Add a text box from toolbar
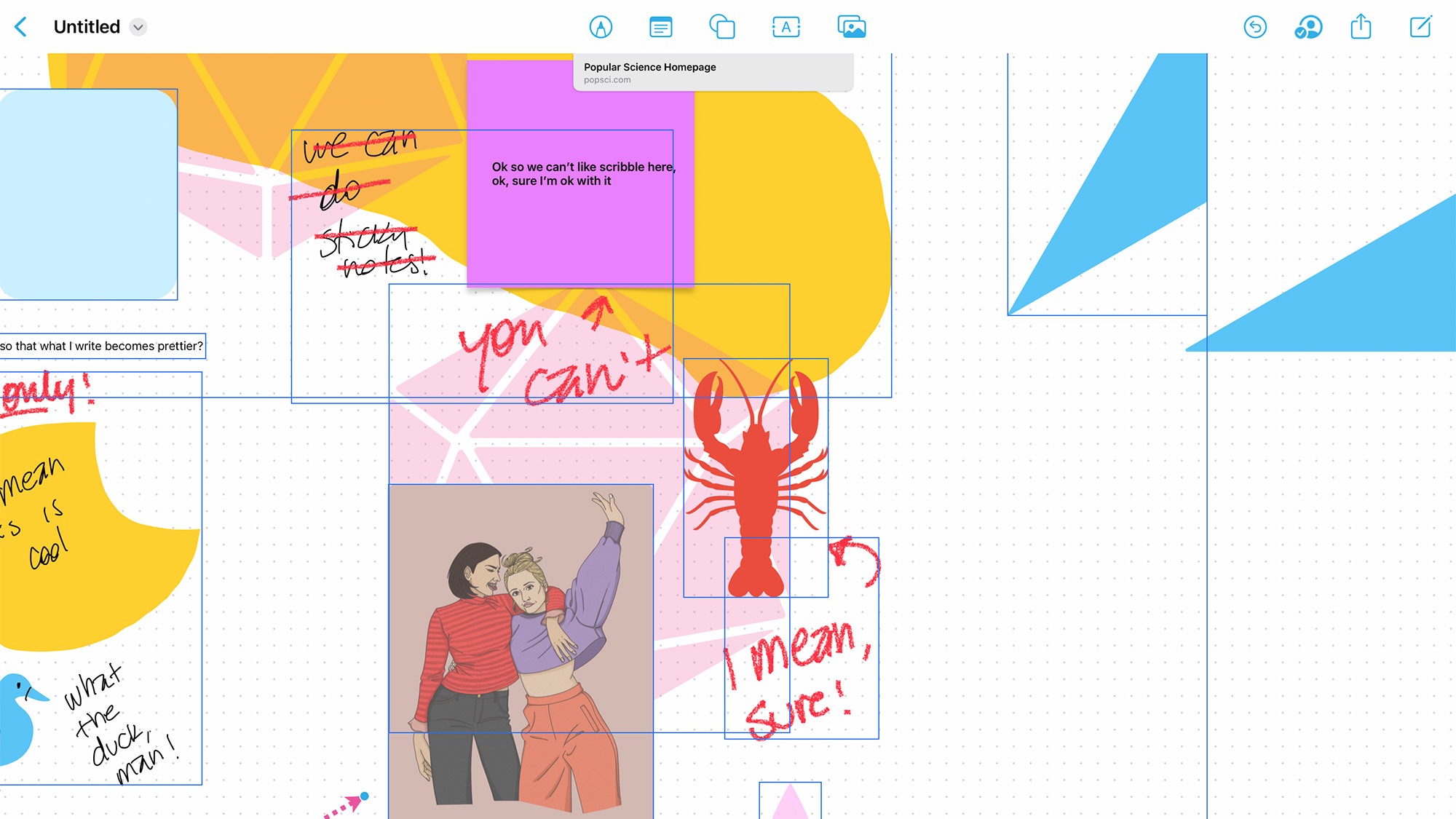This screenshot has width=1456, height=819. coord(786,27)
